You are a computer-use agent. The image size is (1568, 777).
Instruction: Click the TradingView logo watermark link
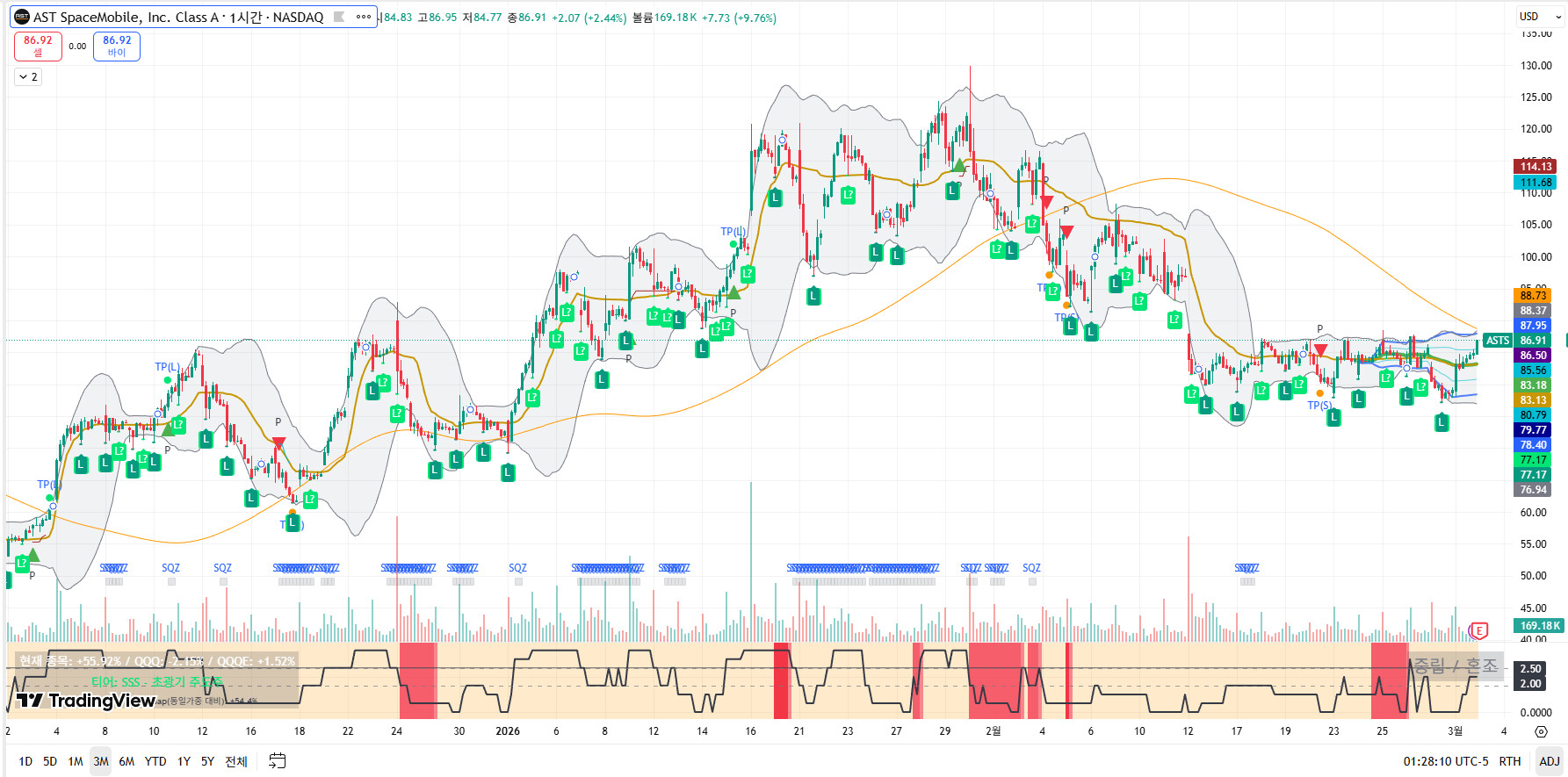tap(86, 700)
